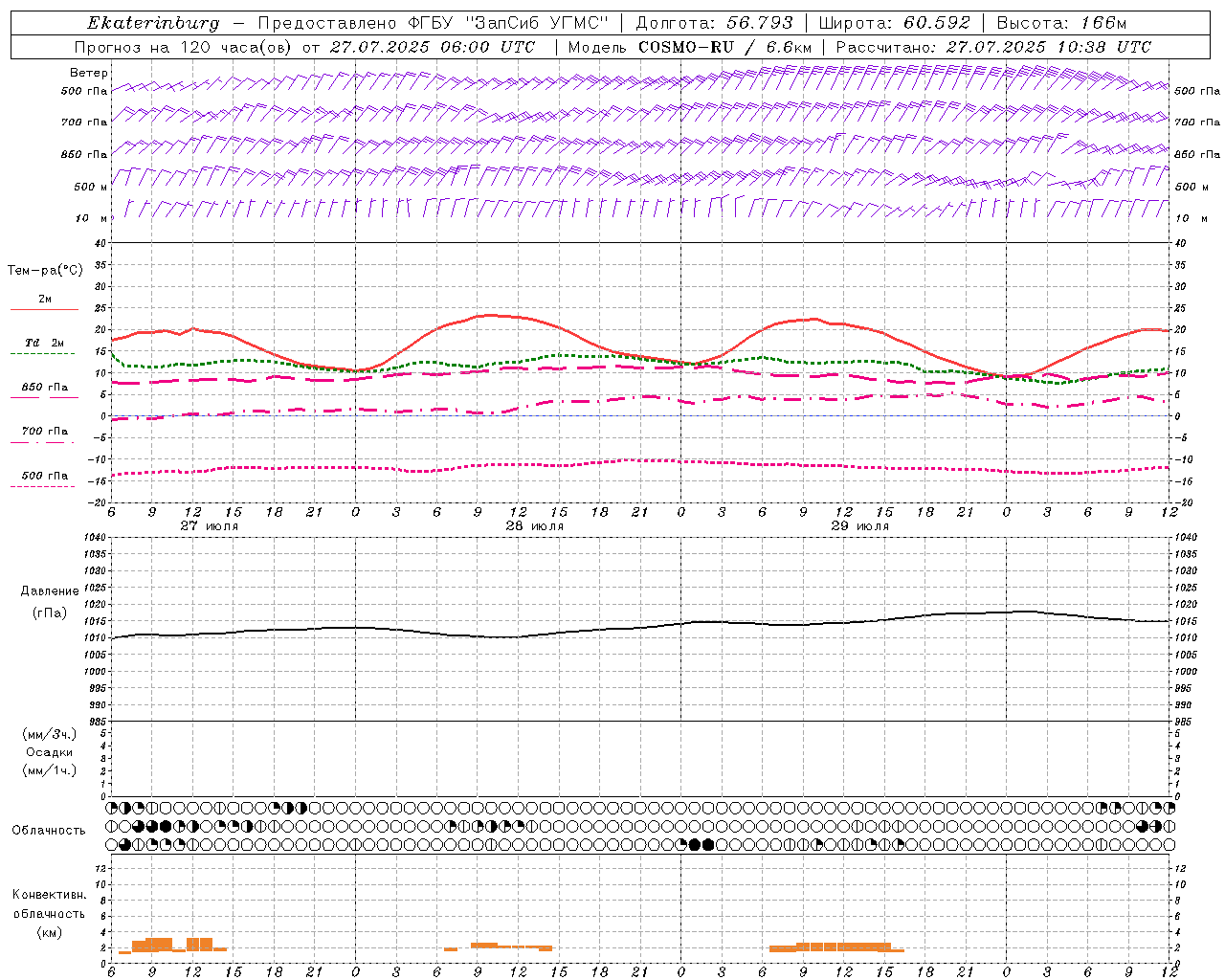Click the Давление section label
The image size is (1225, 980).
(x=50, y=591)
